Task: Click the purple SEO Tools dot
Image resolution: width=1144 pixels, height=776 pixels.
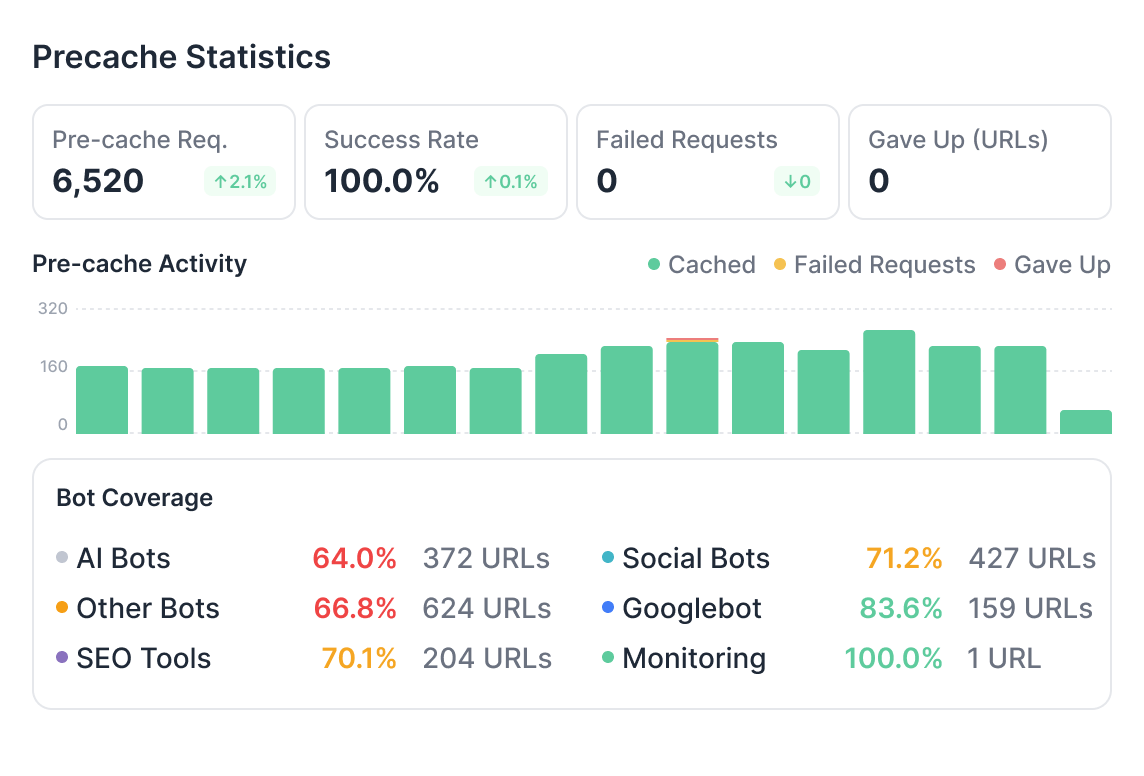Action: tap(62, 657)
